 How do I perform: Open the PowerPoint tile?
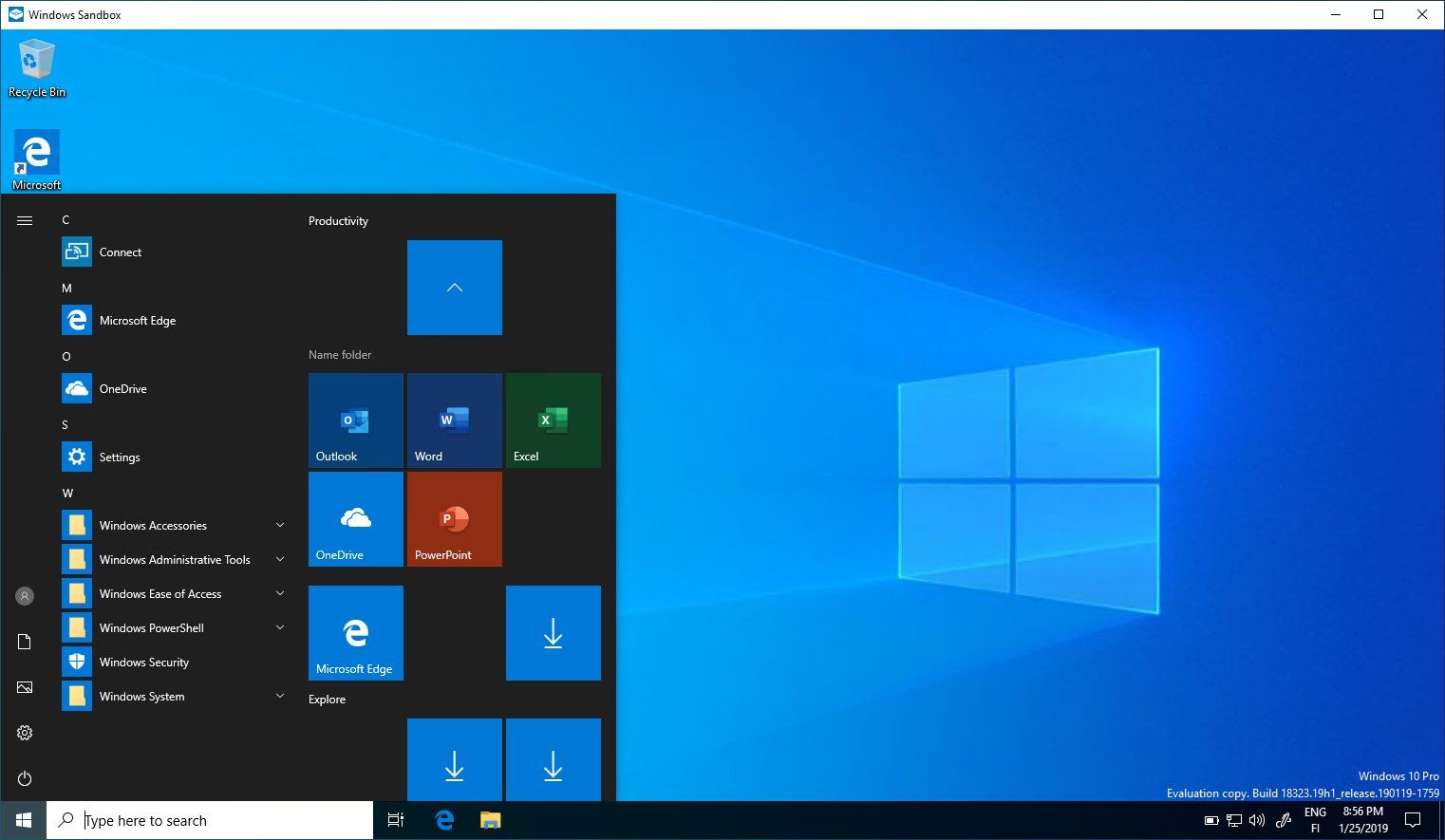455,519
